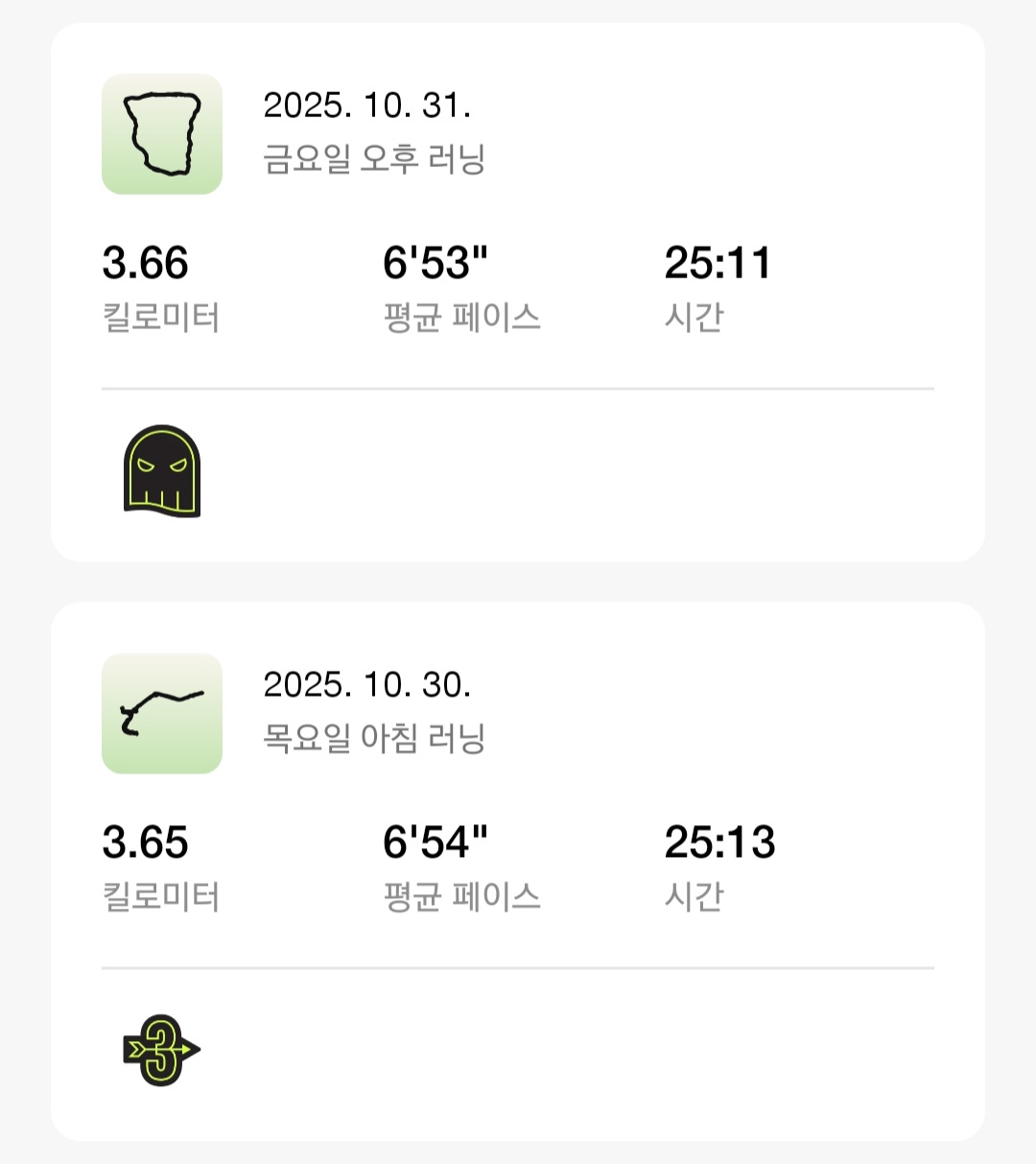Viewport: 1036px width, 1164px height.
Task: Open the line-shaped route map thumbnail
Action: tap(162, 714)
